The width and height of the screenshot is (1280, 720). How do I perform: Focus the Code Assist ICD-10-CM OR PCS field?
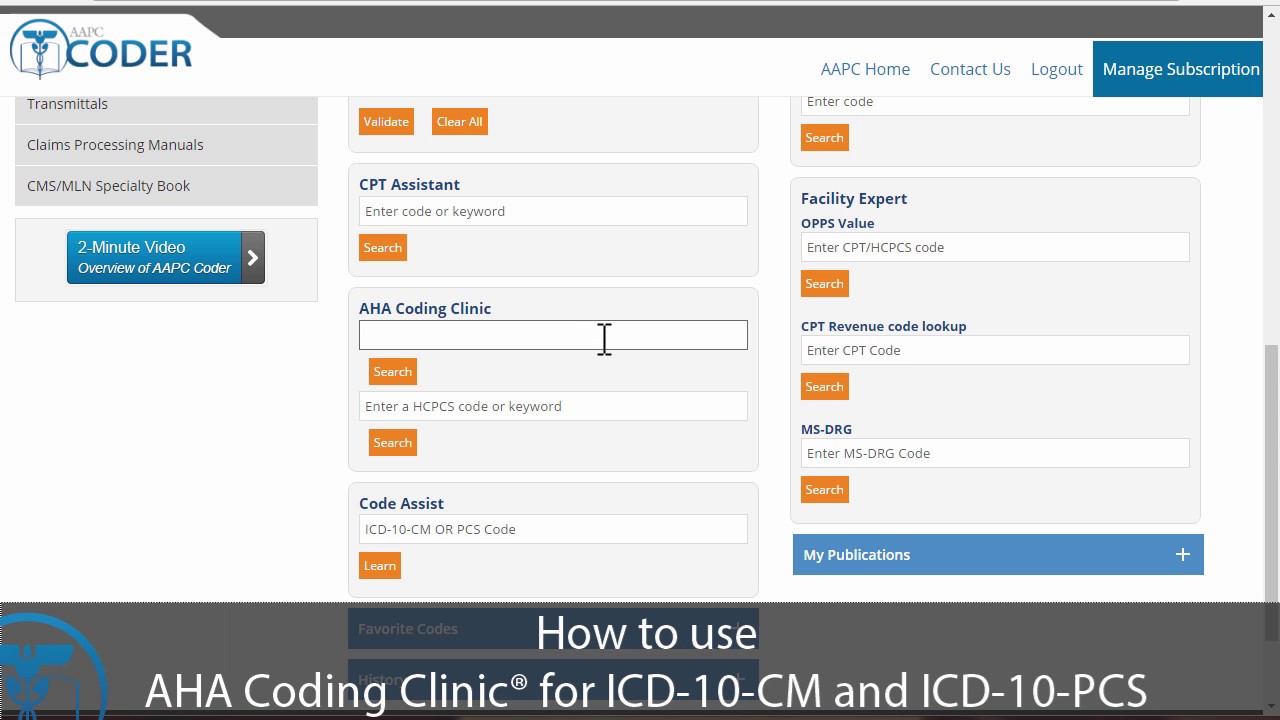point(553,529)
